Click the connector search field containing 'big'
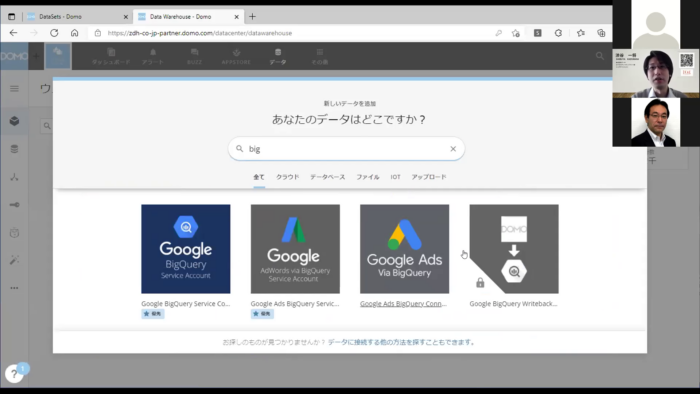The image size is (700, 394). tap(346, 149)
